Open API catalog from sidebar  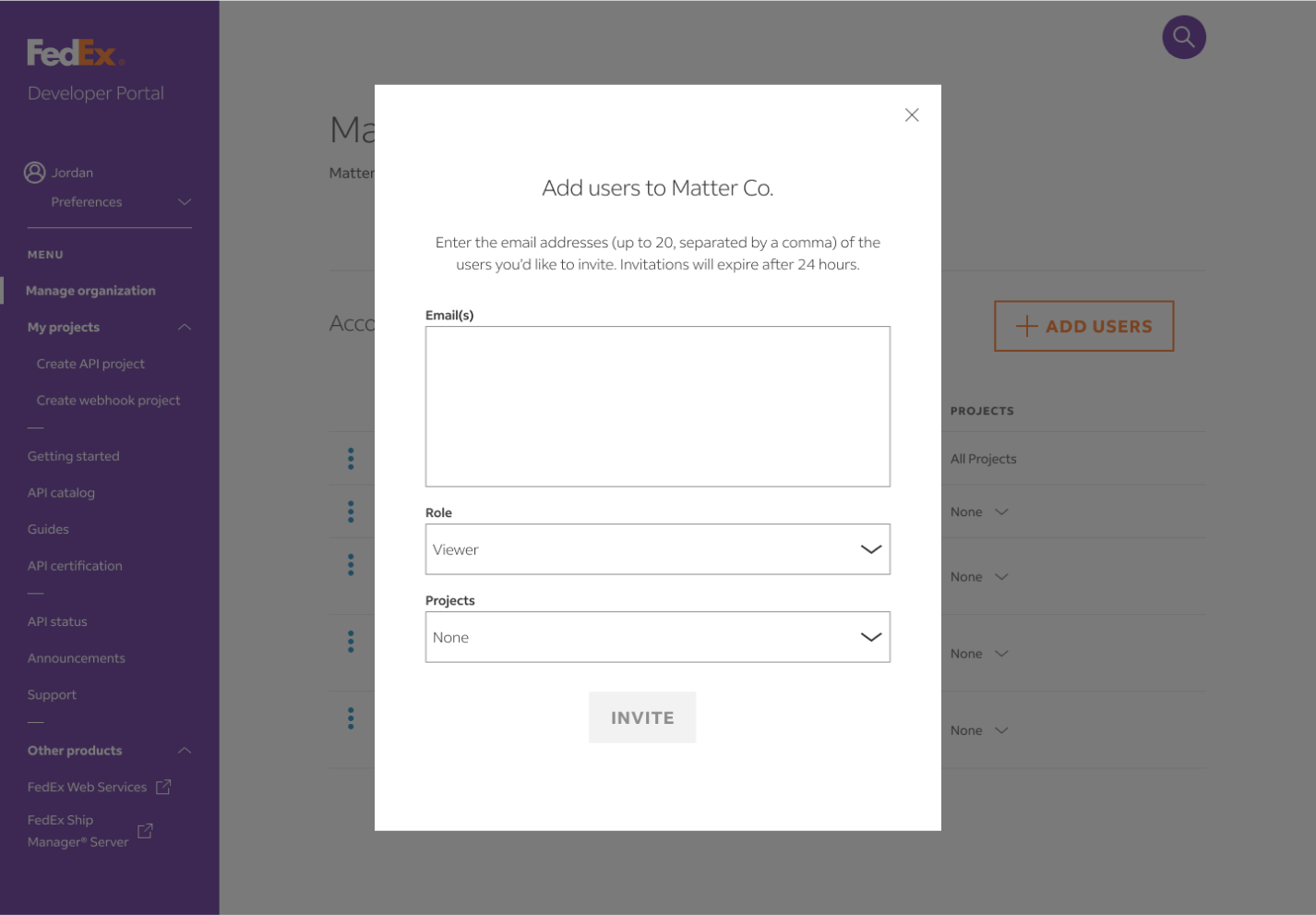61,493
